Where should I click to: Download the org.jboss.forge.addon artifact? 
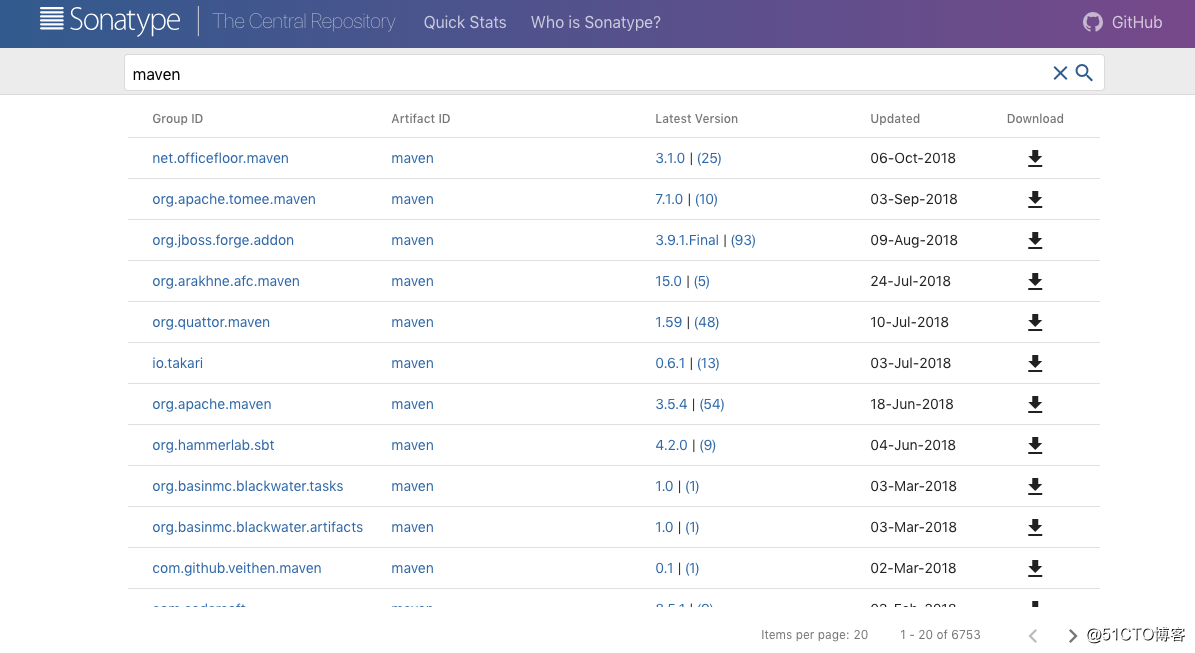tap(1034, 241)
